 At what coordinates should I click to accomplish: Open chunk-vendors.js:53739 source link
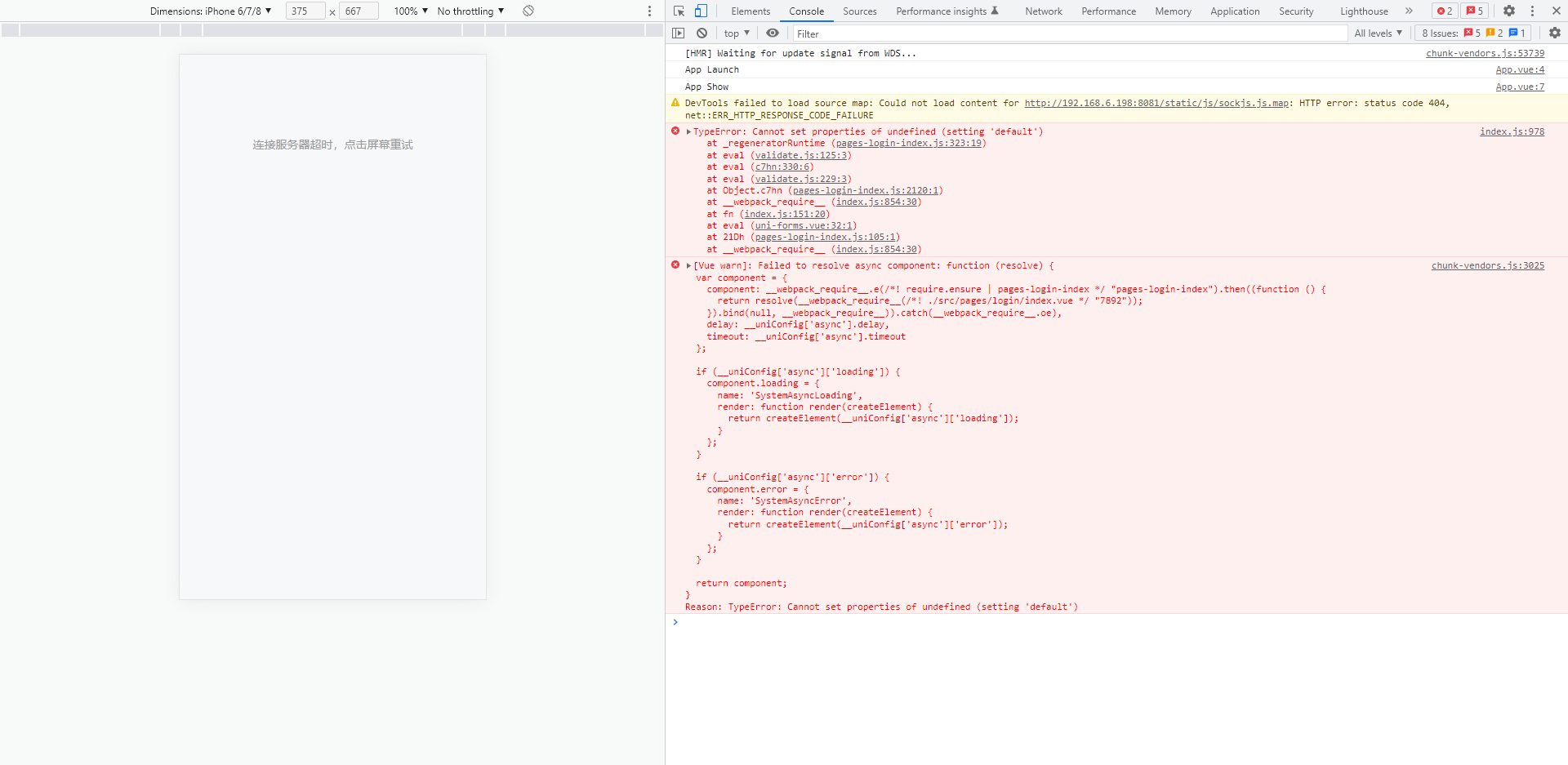tap(1485, 53)
